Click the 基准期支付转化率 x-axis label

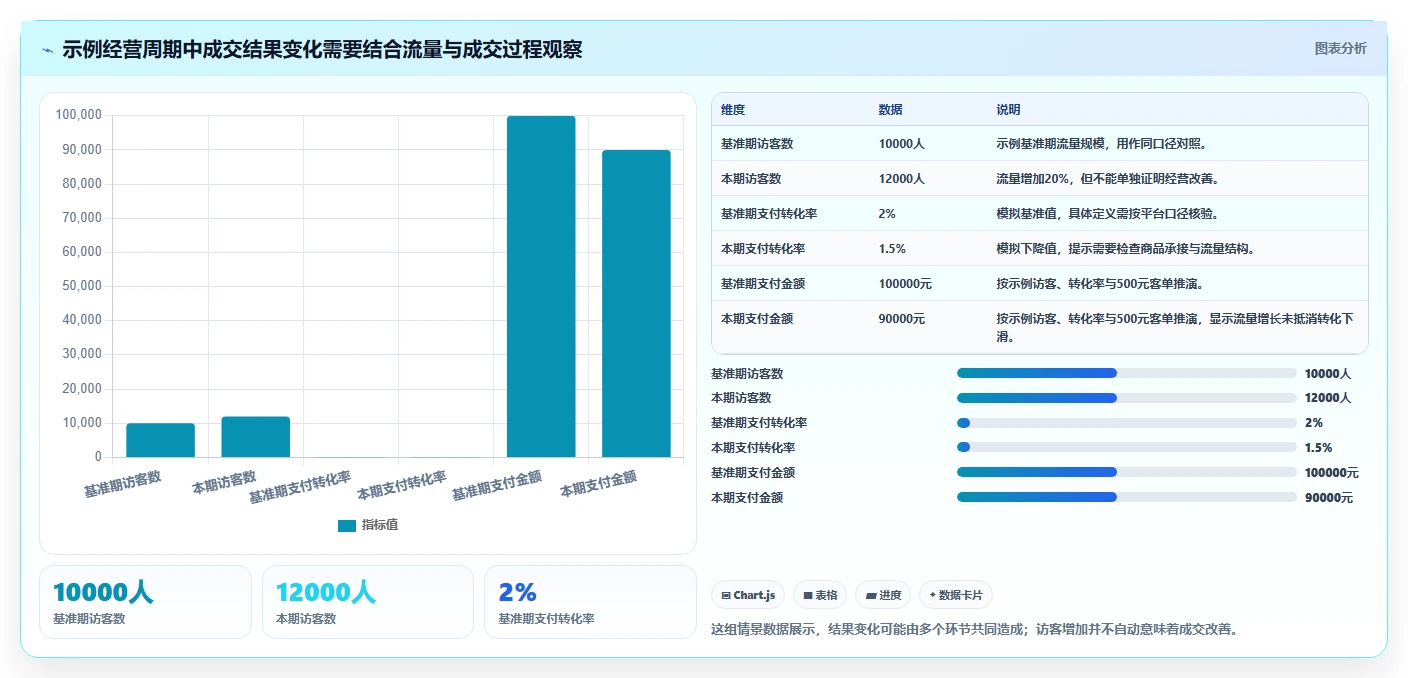pos(300,485)
